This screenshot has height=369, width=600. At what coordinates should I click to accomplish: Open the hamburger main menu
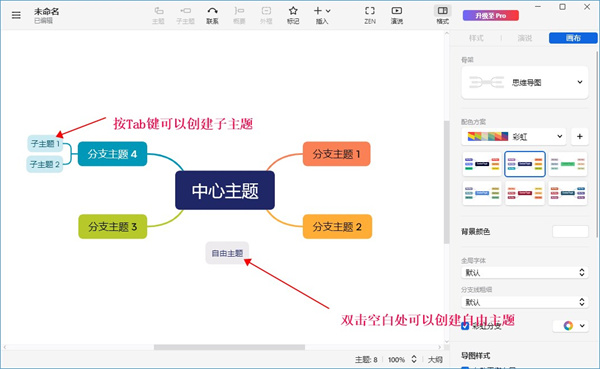pos(16,15)
